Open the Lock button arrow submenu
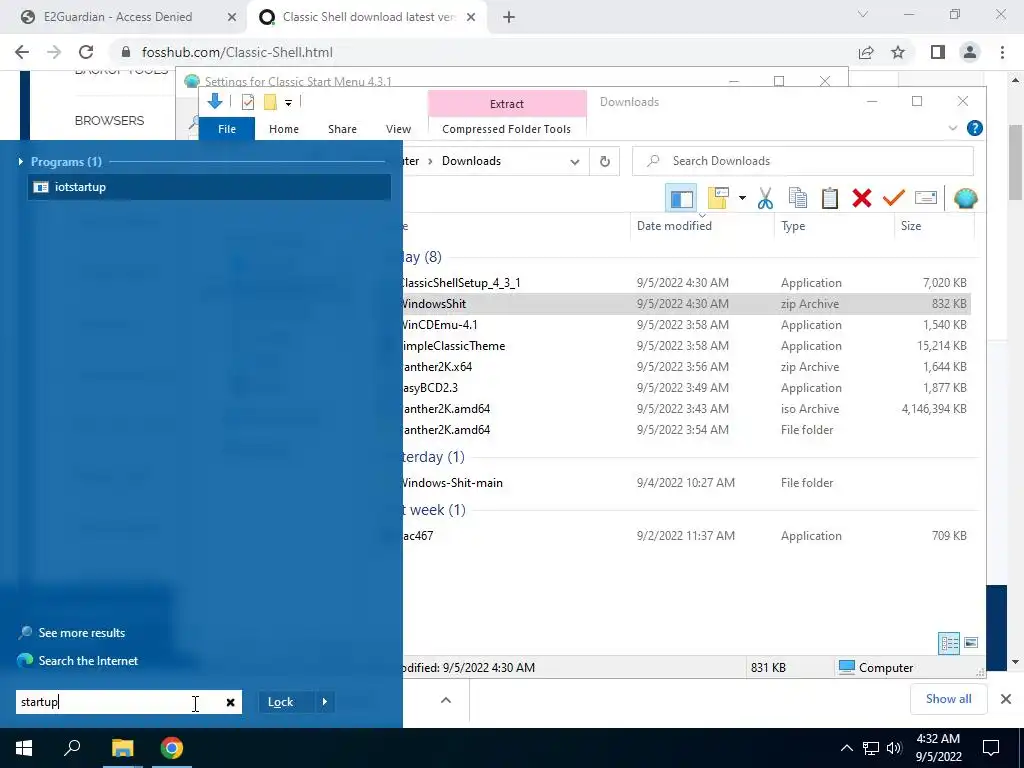The image size is (1024, 768). 325,702
